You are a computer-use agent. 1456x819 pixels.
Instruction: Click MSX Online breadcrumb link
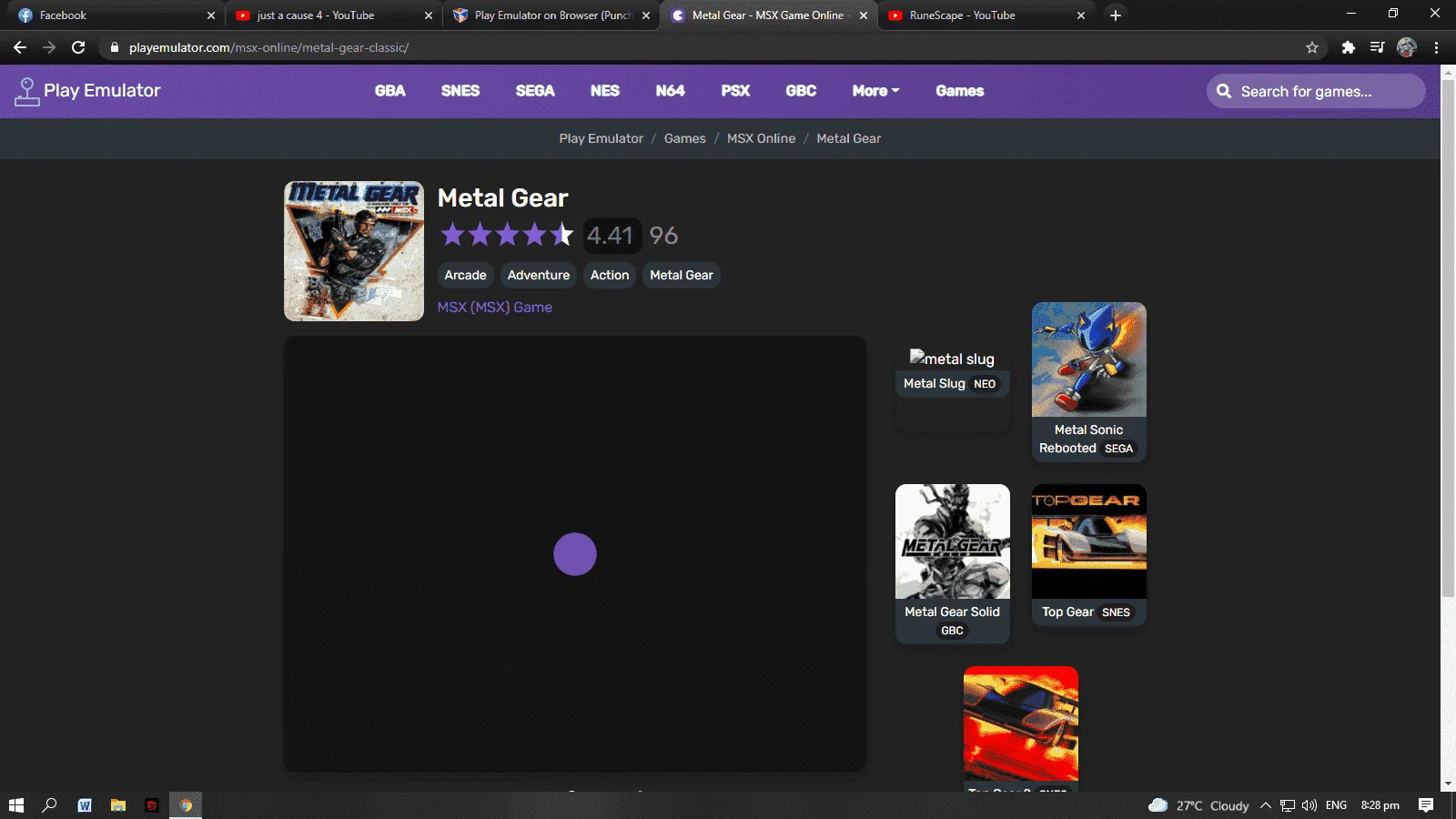tap(761, 138)
